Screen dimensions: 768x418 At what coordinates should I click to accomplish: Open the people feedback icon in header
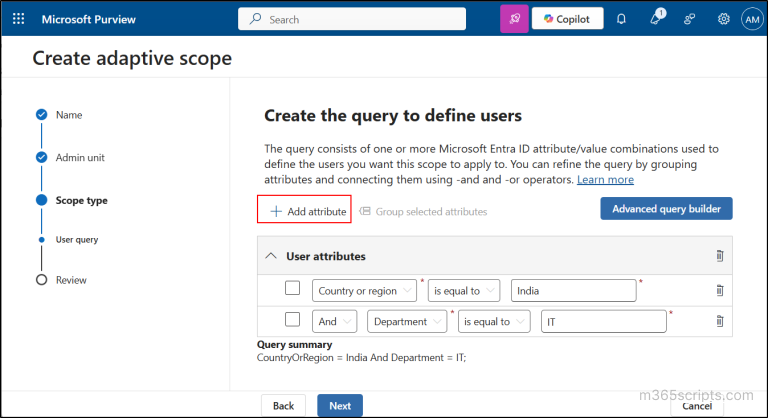(x=690, y=19)
